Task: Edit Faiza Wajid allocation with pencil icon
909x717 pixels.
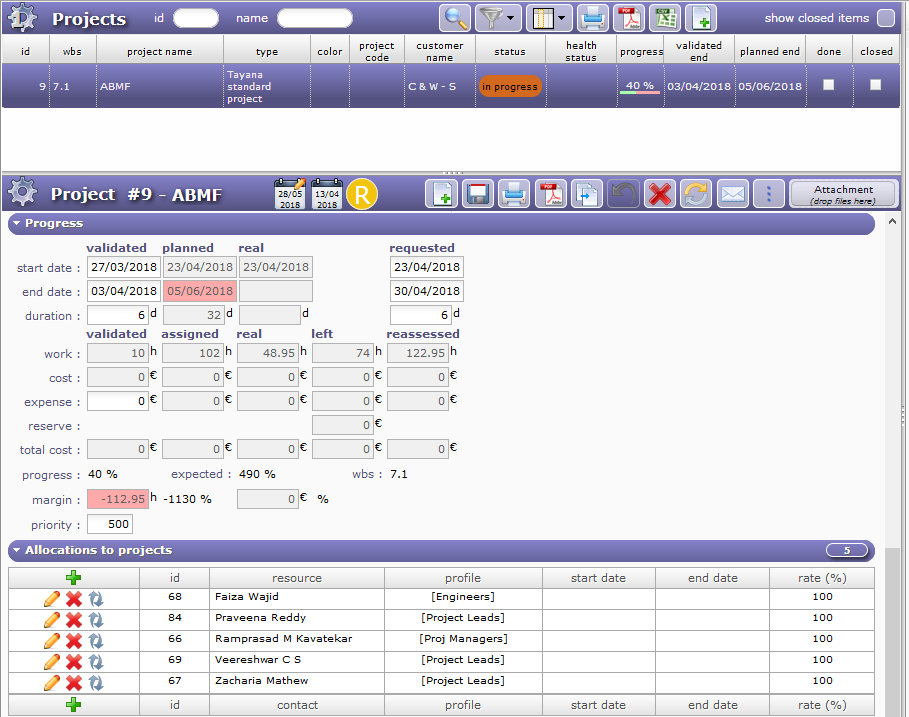Action: click(x=52, y=598)
